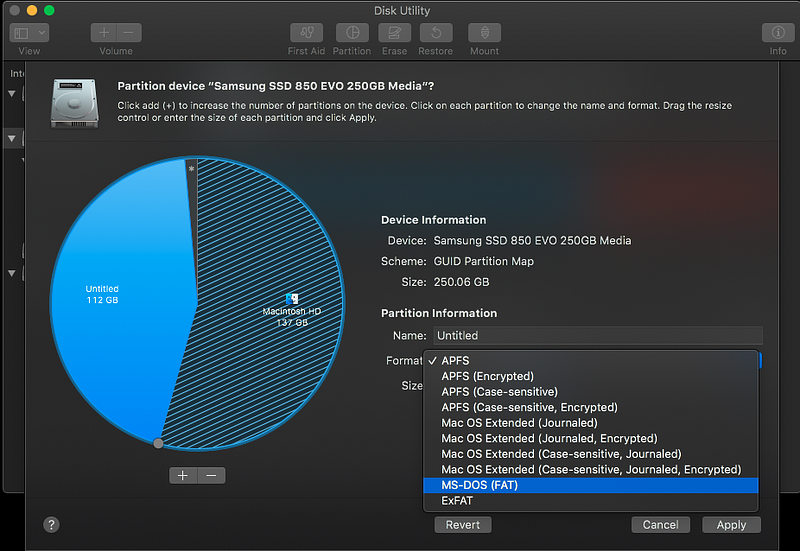Image resolution: width=800 pixels, height=551 pixels.
Task: Click the Revert button
Action: coord(463,524)
